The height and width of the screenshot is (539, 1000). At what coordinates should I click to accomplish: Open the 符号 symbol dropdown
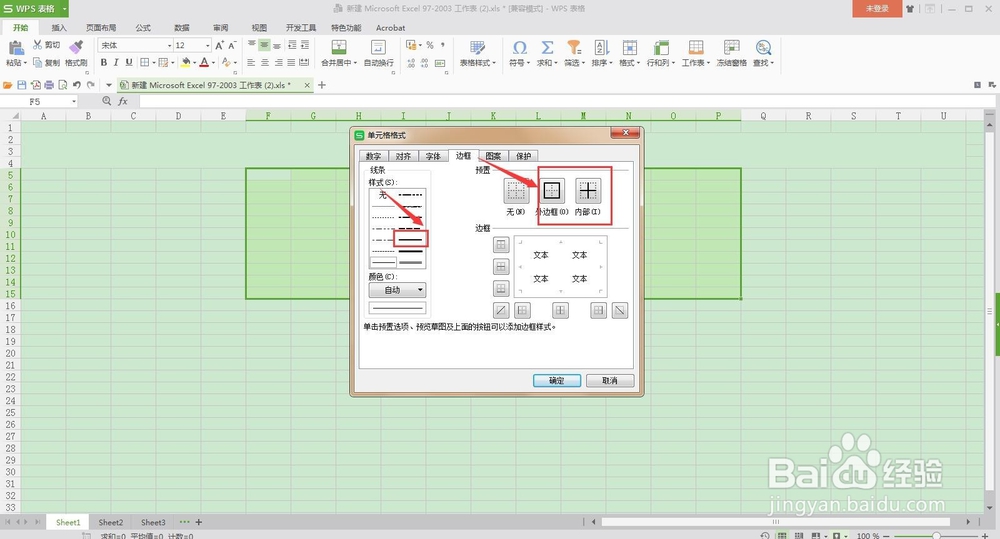[519, 63]
